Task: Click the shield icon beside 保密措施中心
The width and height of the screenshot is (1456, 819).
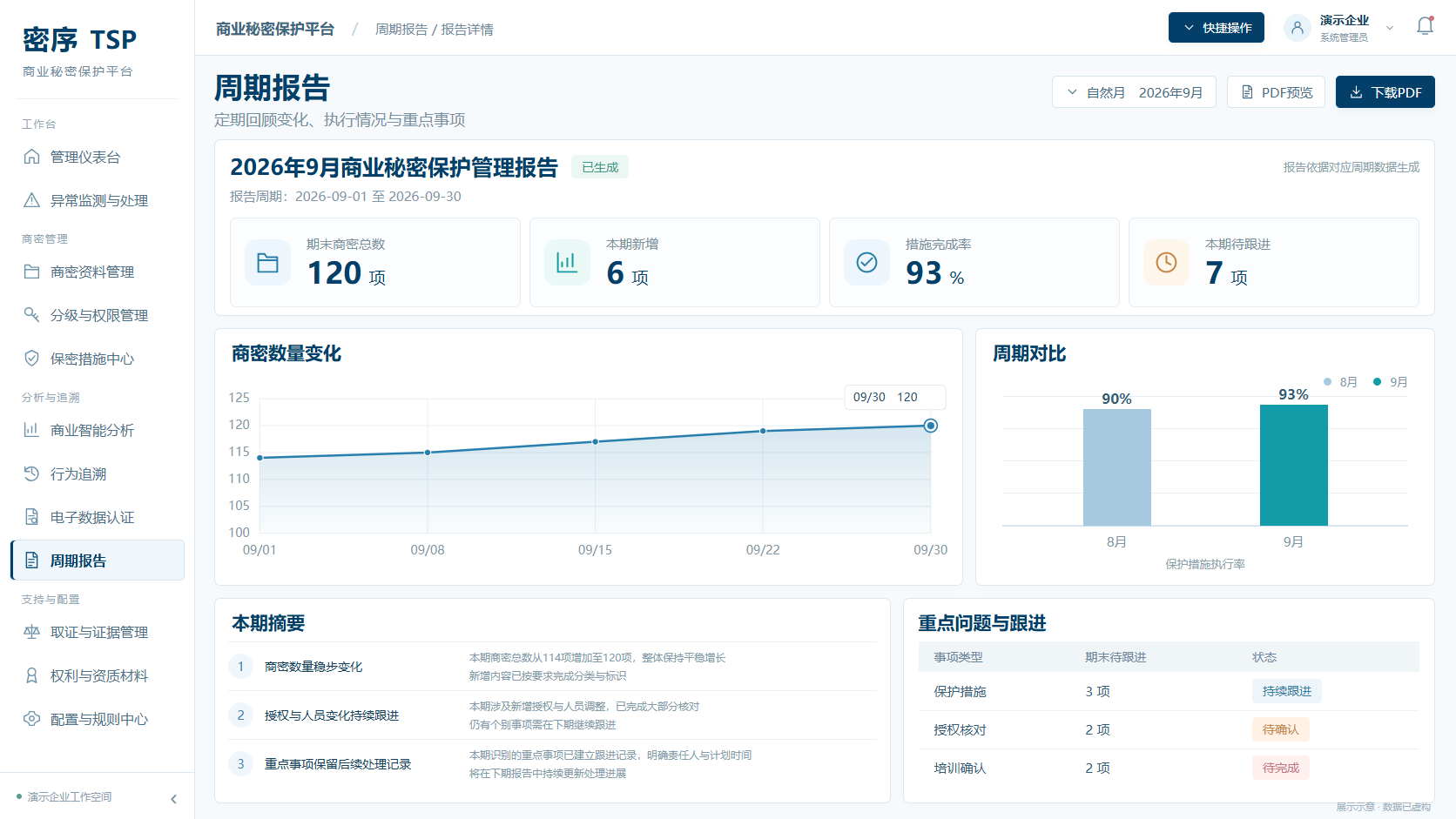Action: (x=31, y=359)
